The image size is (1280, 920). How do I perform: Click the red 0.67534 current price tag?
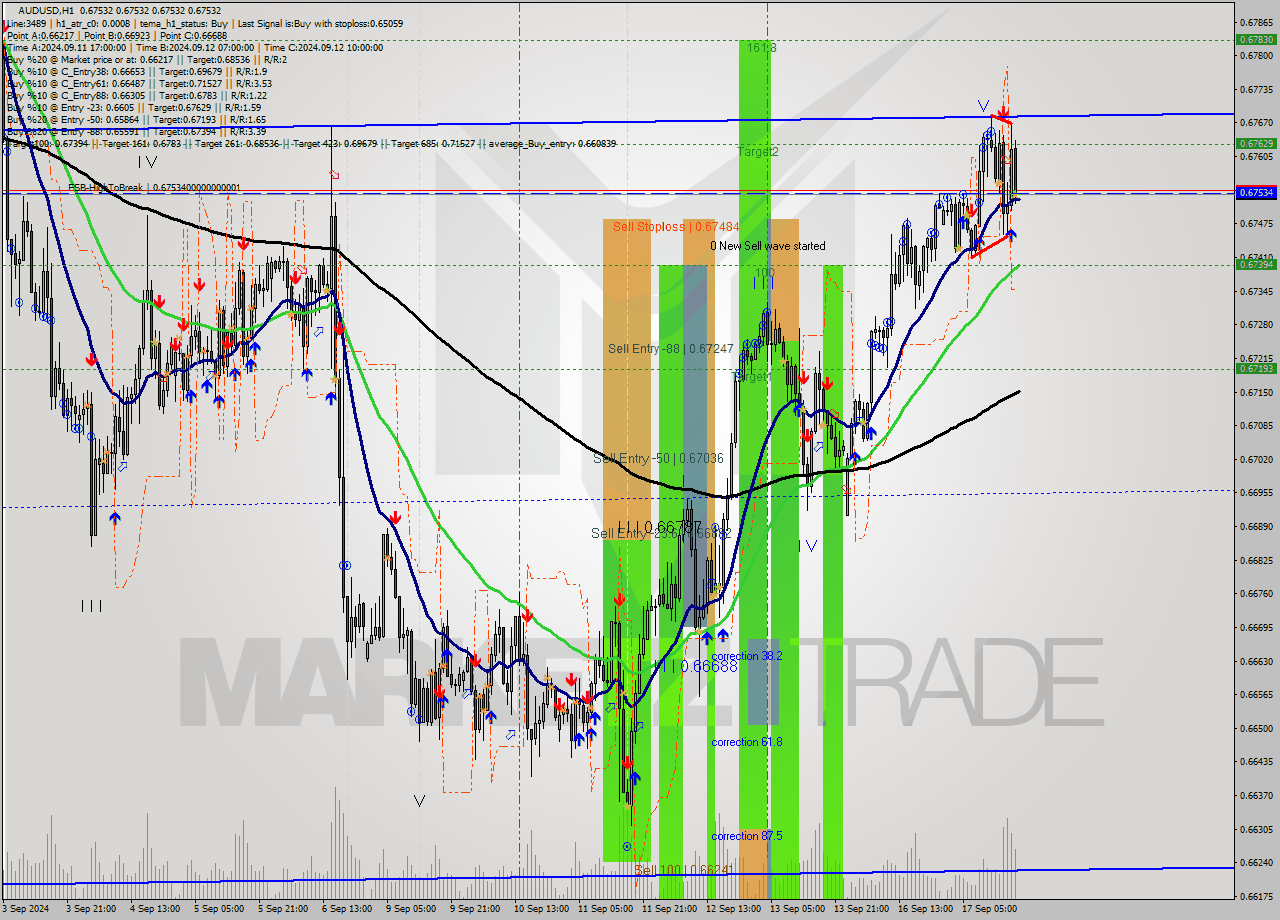pyautogui.click(x=1256, y=193)
